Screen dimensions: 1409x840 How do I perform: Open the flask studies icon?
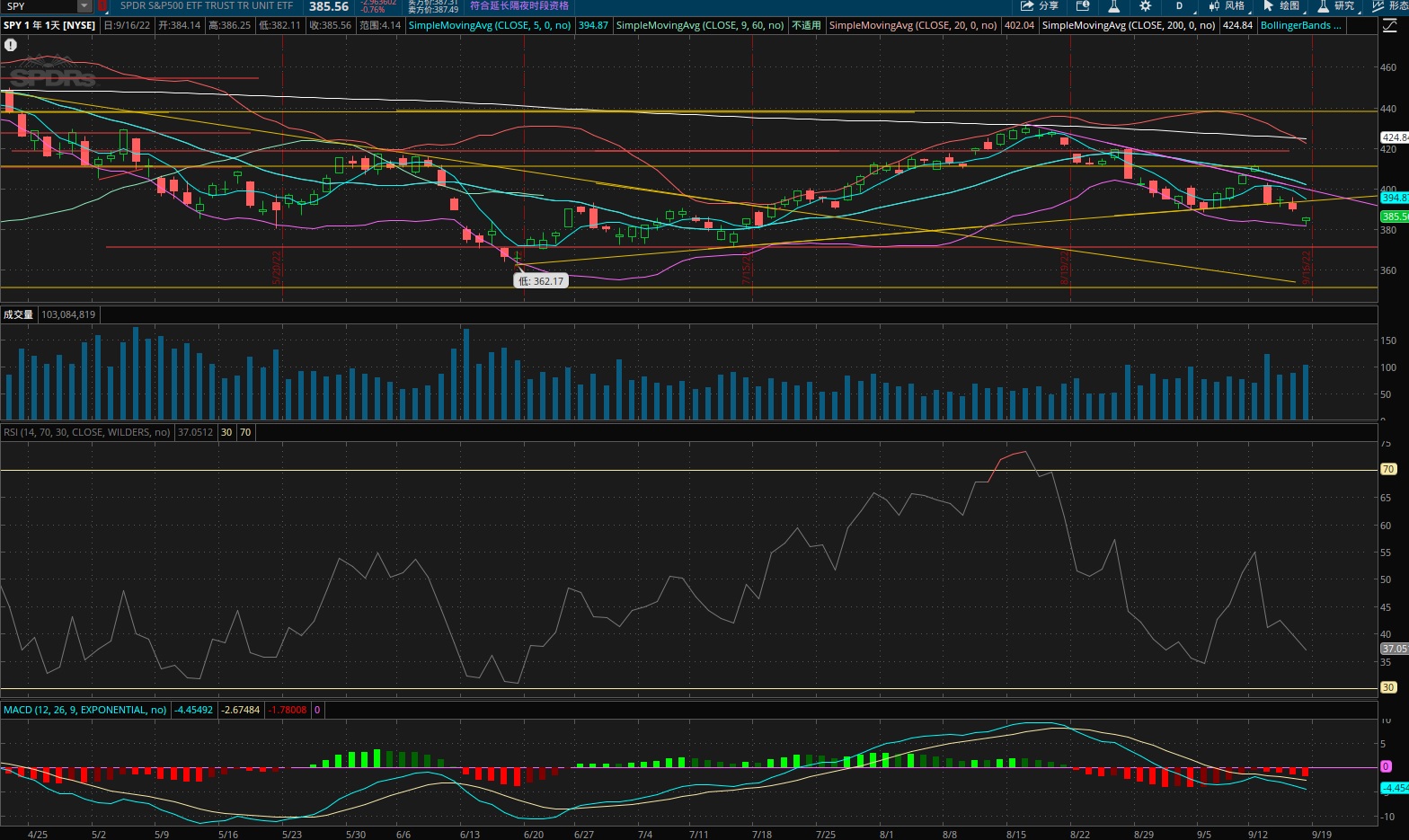point(1113,6)
